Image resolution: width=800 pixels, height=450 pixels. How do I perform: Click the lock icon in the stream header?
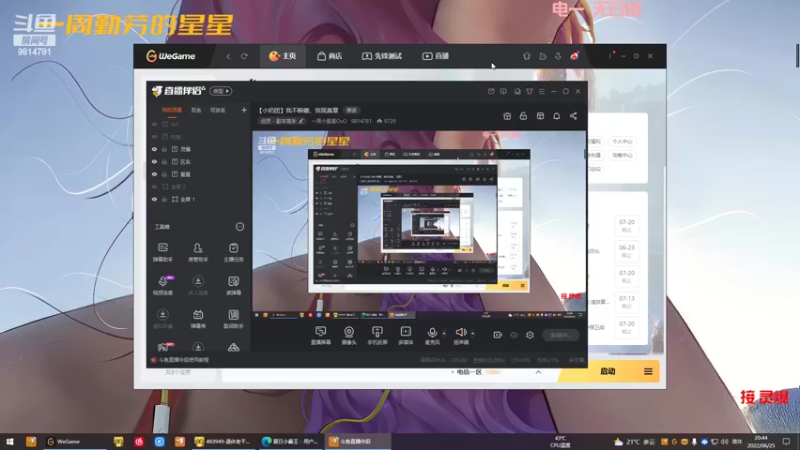tap(523, 116)
